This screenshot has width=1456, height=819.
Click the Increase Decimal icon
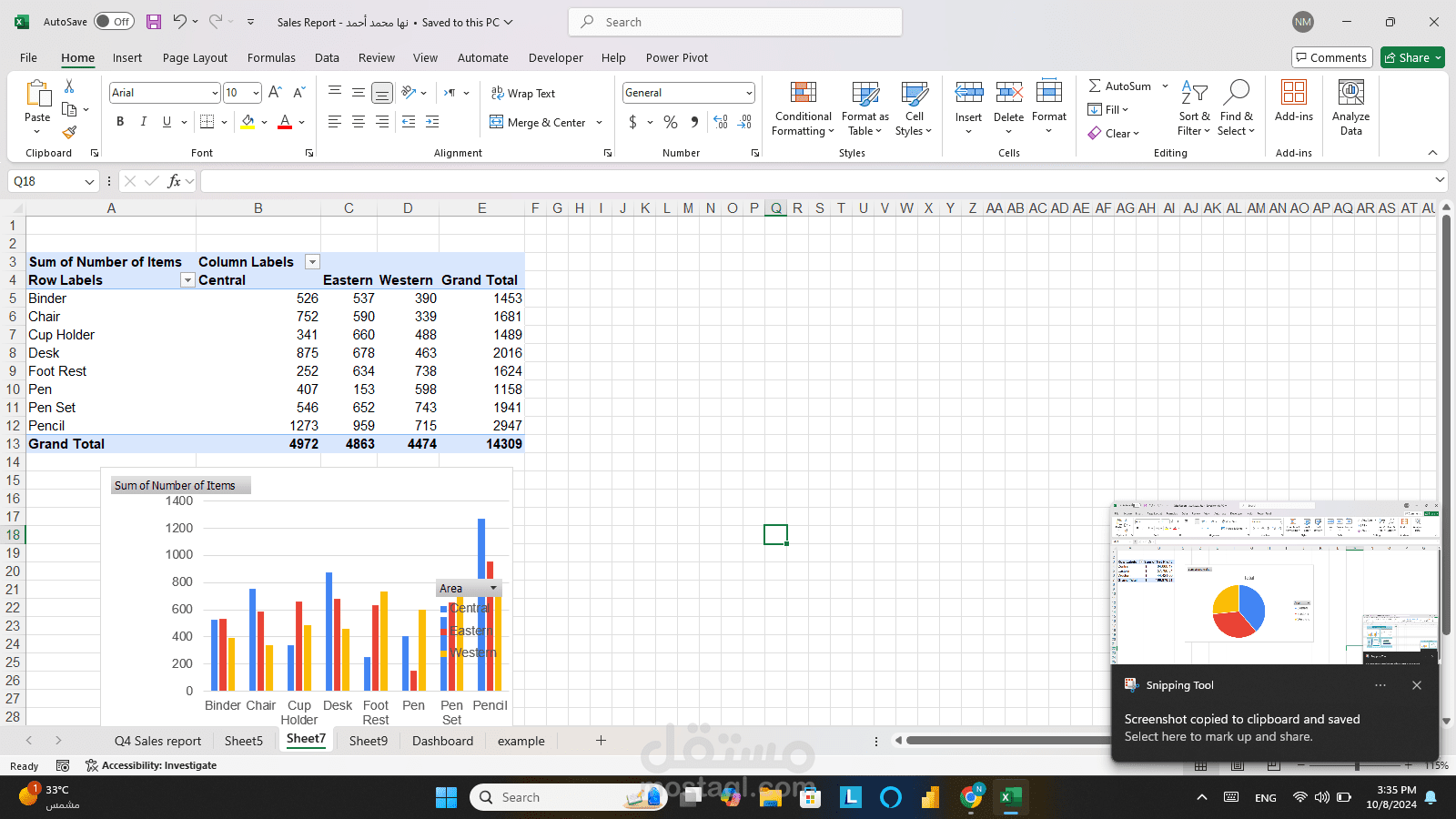(721, 122)
